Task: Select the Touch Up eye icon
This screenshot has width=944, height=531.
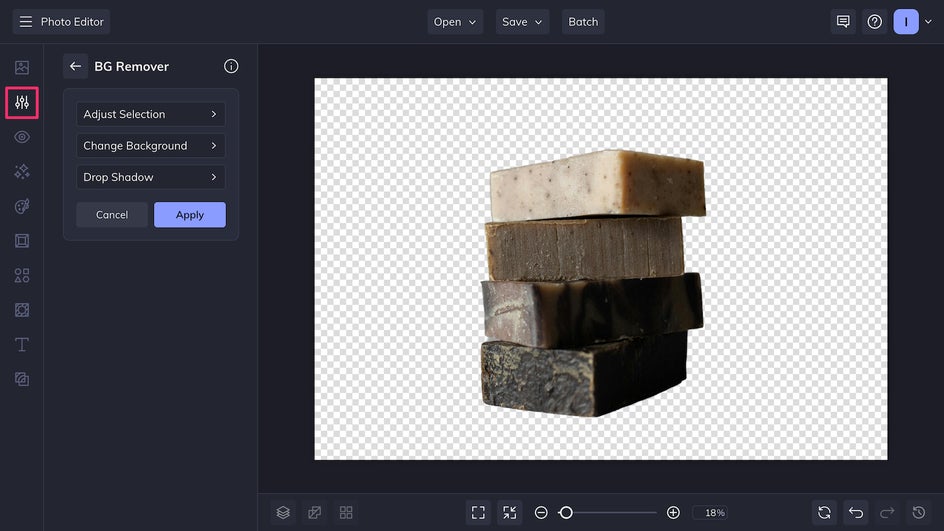Action: click(22, 137)
